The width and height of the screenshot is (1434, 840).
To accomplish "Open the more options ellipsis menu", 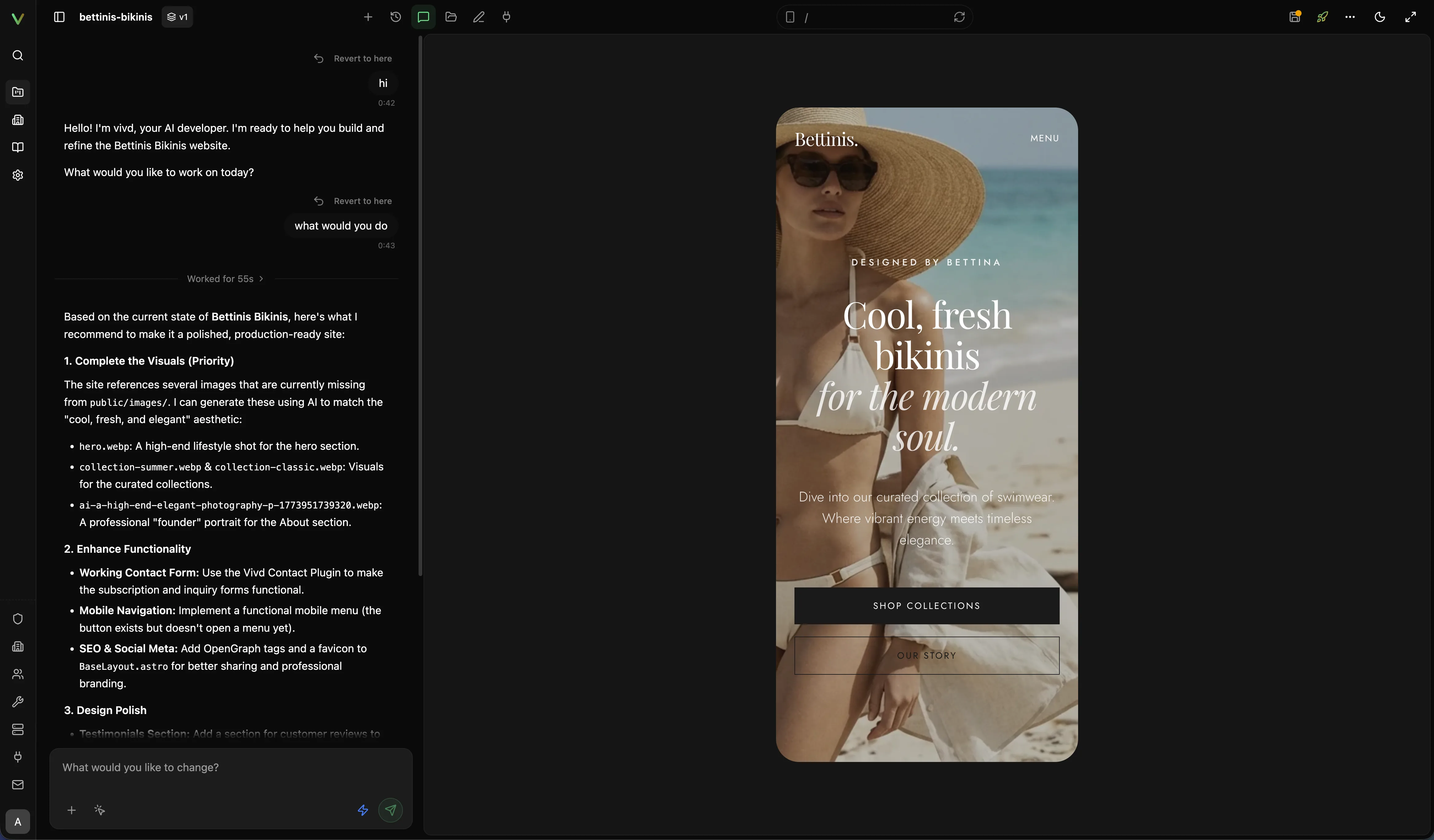I will (x=1351, y=17).
